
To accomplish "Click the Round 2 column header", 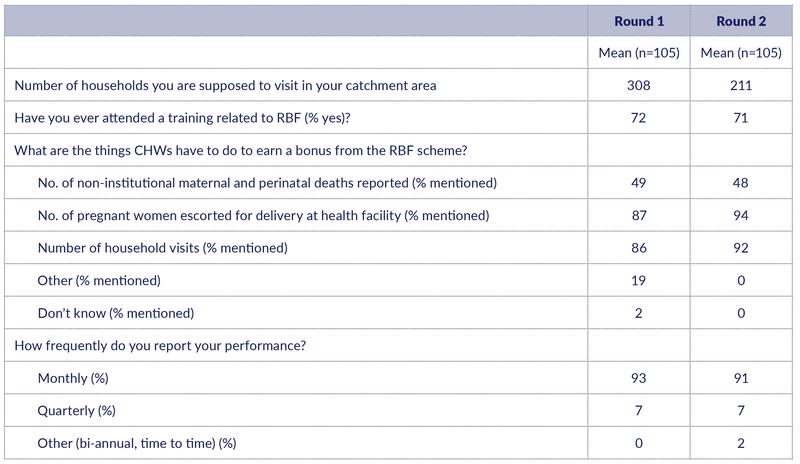I will click(741, 21).
